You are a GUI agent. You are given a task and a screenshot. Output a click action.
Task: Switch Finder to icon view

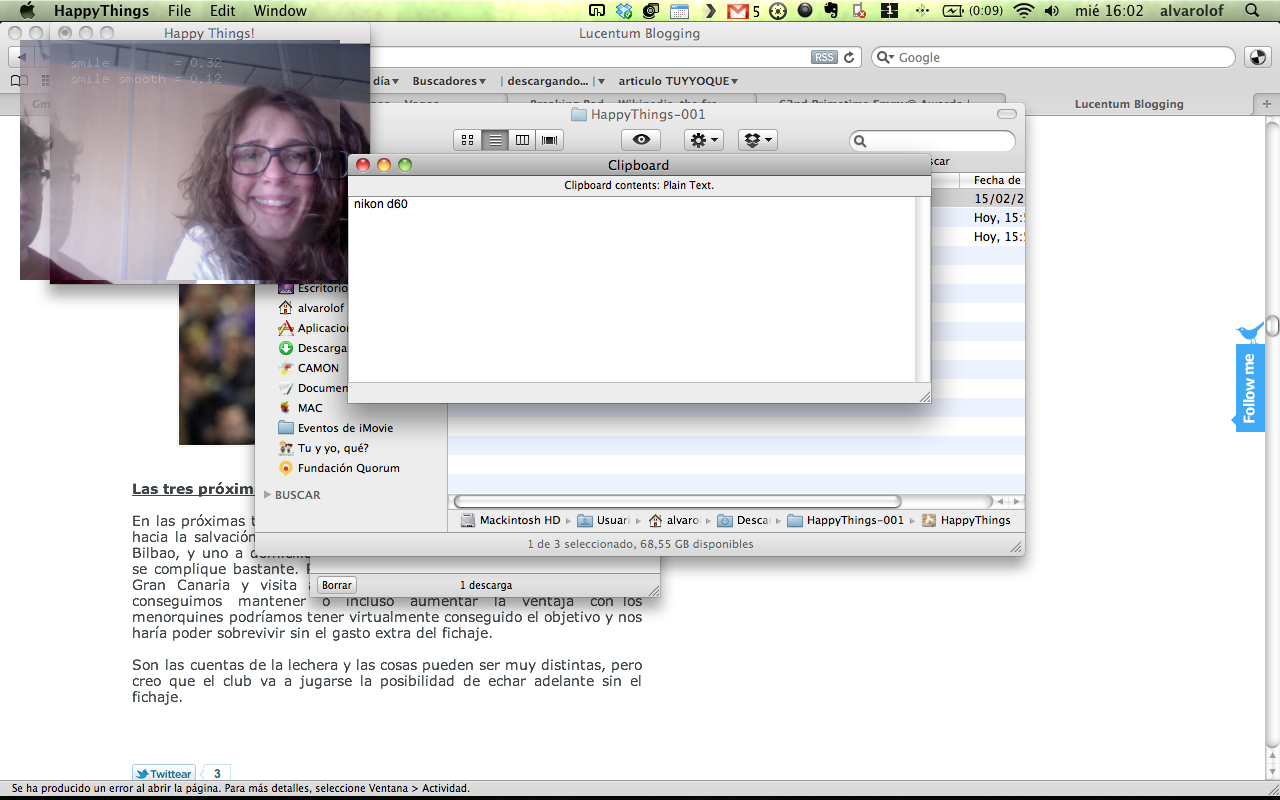tap(467, 141)
